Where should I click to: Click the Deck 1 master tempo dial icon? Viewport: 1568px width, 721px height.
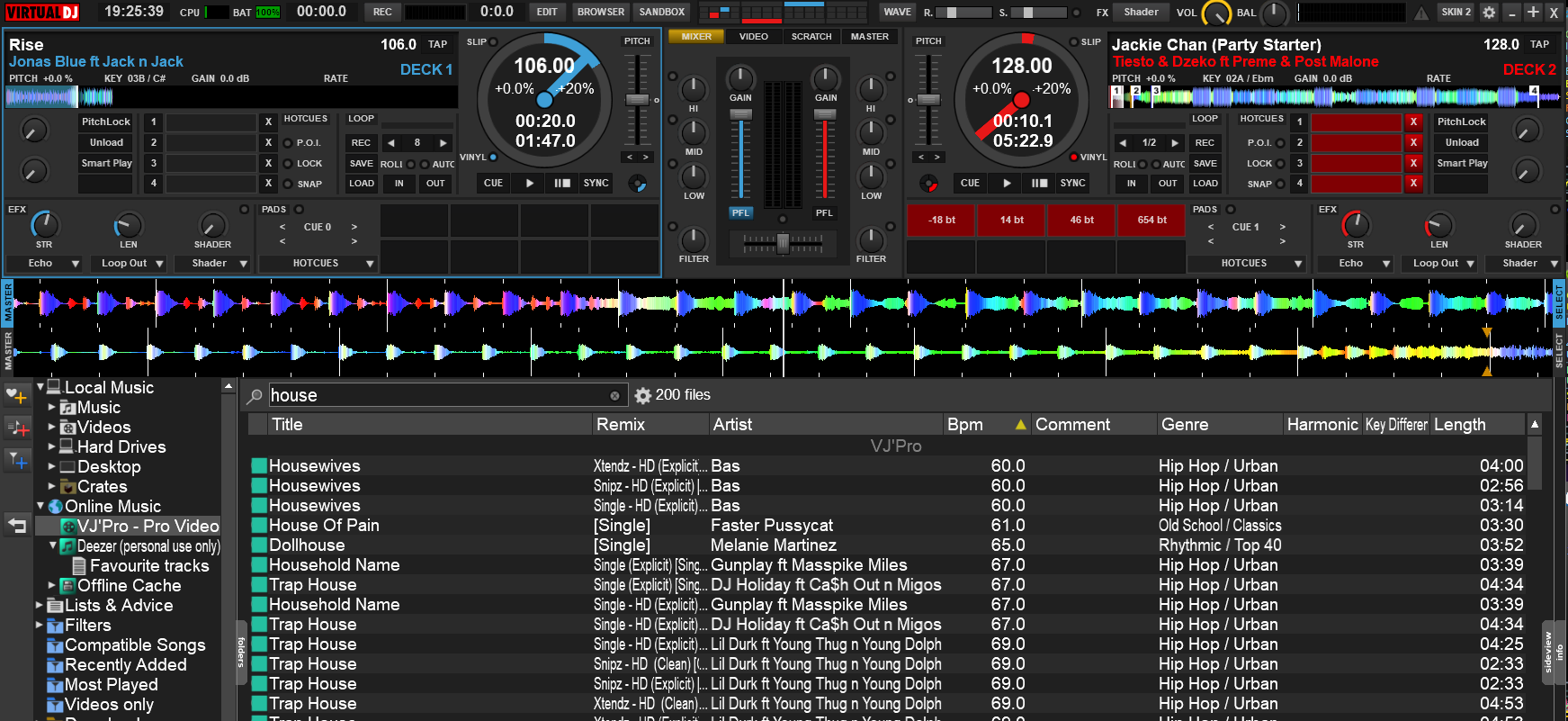pyautogui.click(x=637, y=184)
